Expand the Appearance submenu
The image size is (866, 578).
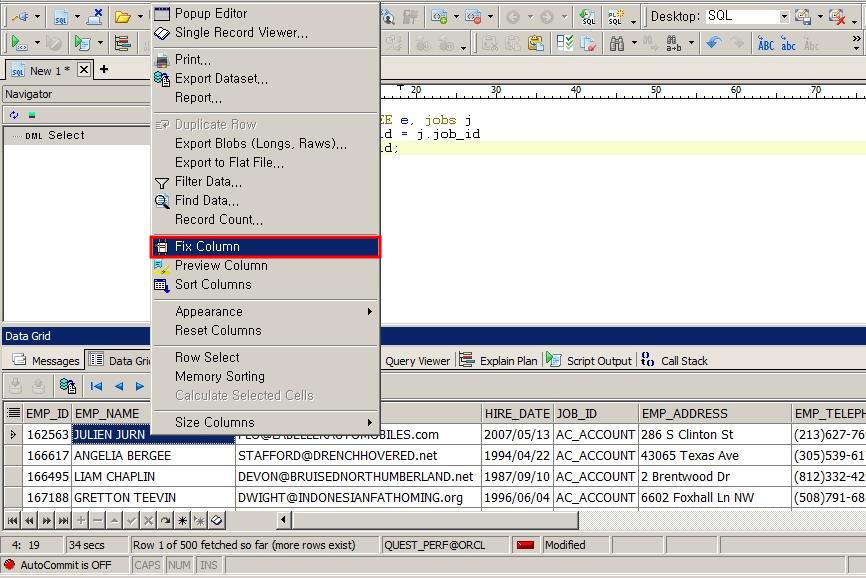265,311
